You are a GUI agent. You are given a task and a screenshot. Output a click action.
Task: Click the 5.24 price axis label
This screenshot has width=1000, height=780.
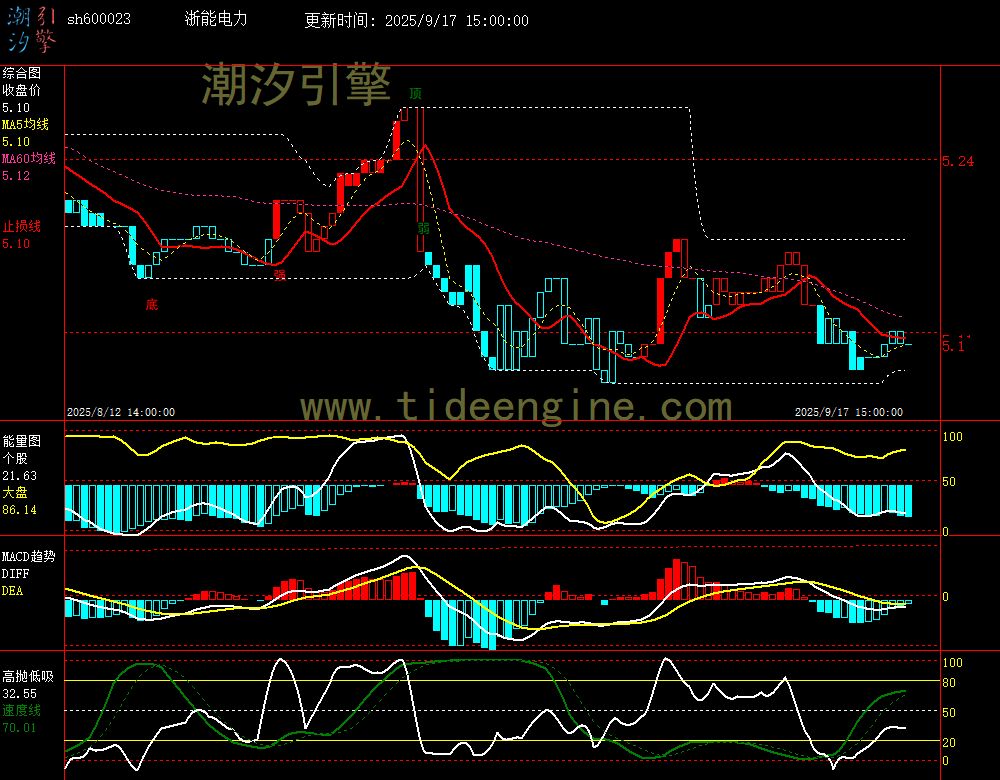(x=958, y=161)
